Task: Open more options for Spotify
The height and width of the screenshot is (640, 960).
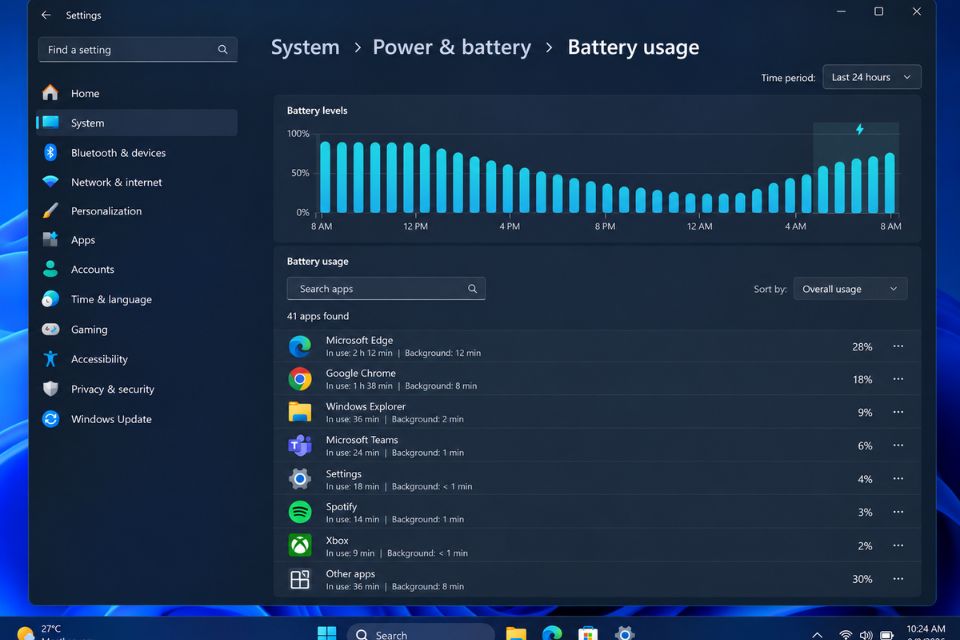Action: coord(898,512)
